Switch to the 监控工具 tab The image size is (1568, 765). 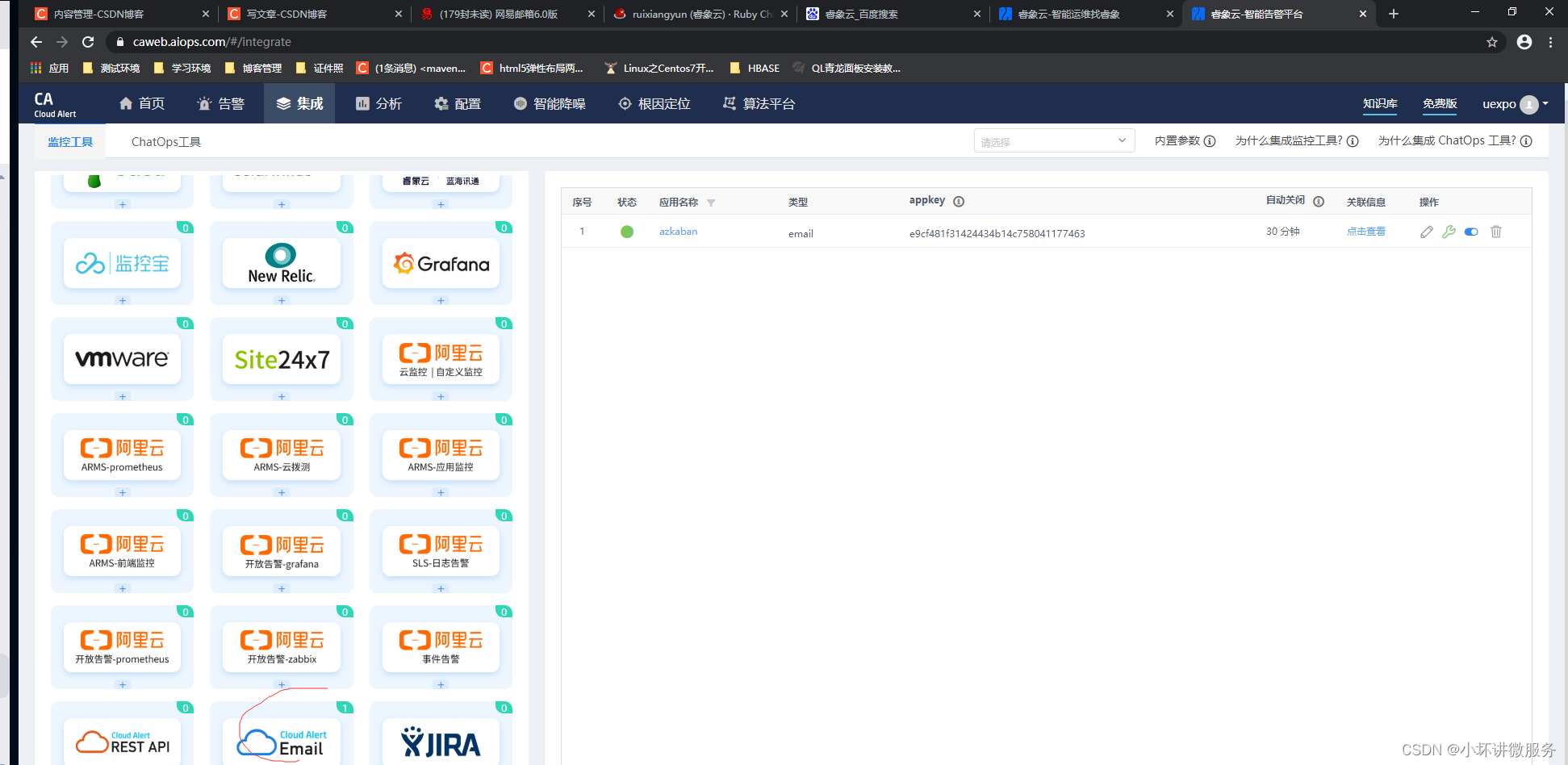[70, 142]
